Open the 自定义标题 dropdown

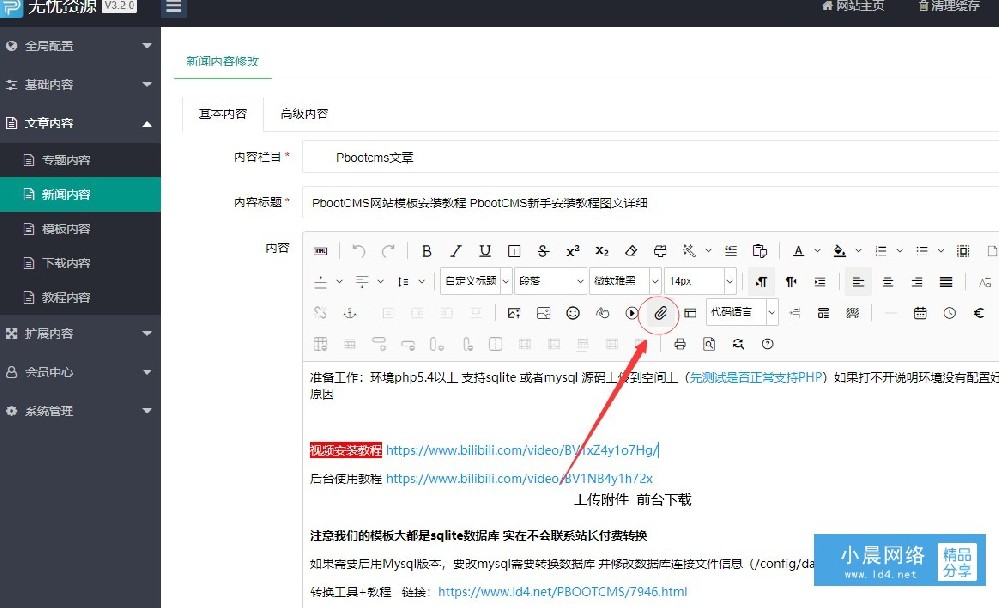click(476, 281)
